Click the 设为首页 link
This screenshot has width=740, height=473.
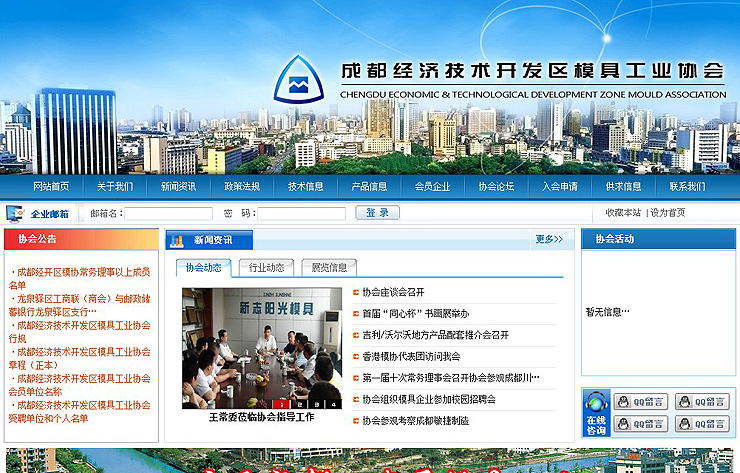pos(668,213)
